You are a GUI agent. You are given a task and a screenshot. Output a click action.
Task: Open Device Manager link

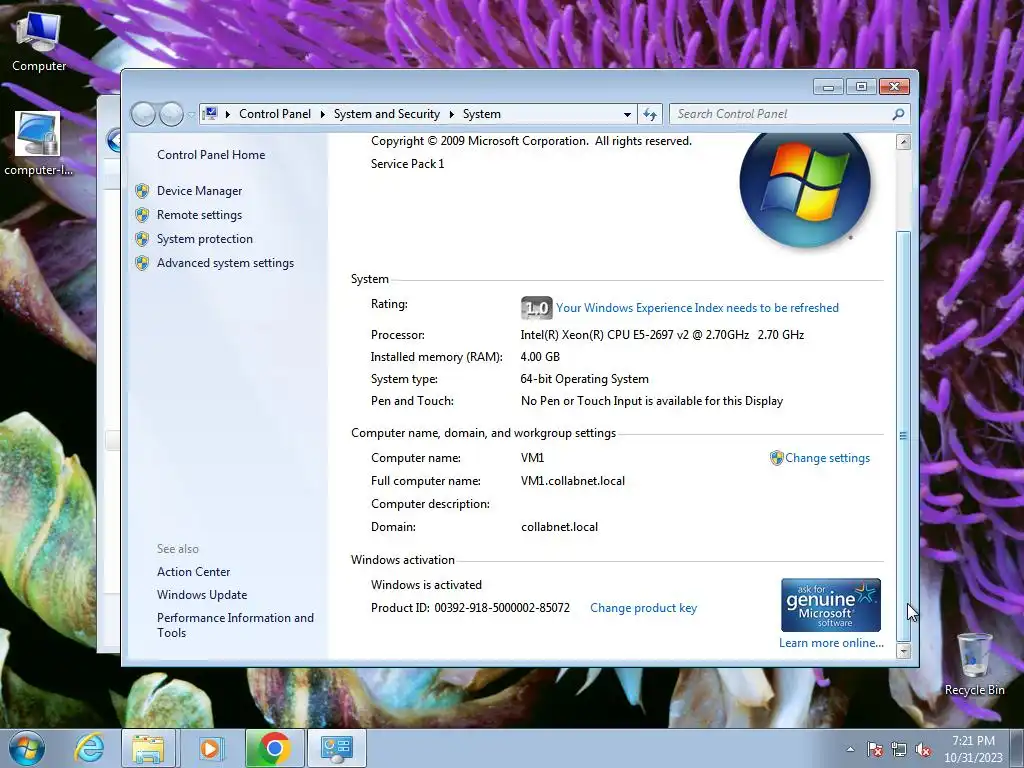click(x=199, y=191)
